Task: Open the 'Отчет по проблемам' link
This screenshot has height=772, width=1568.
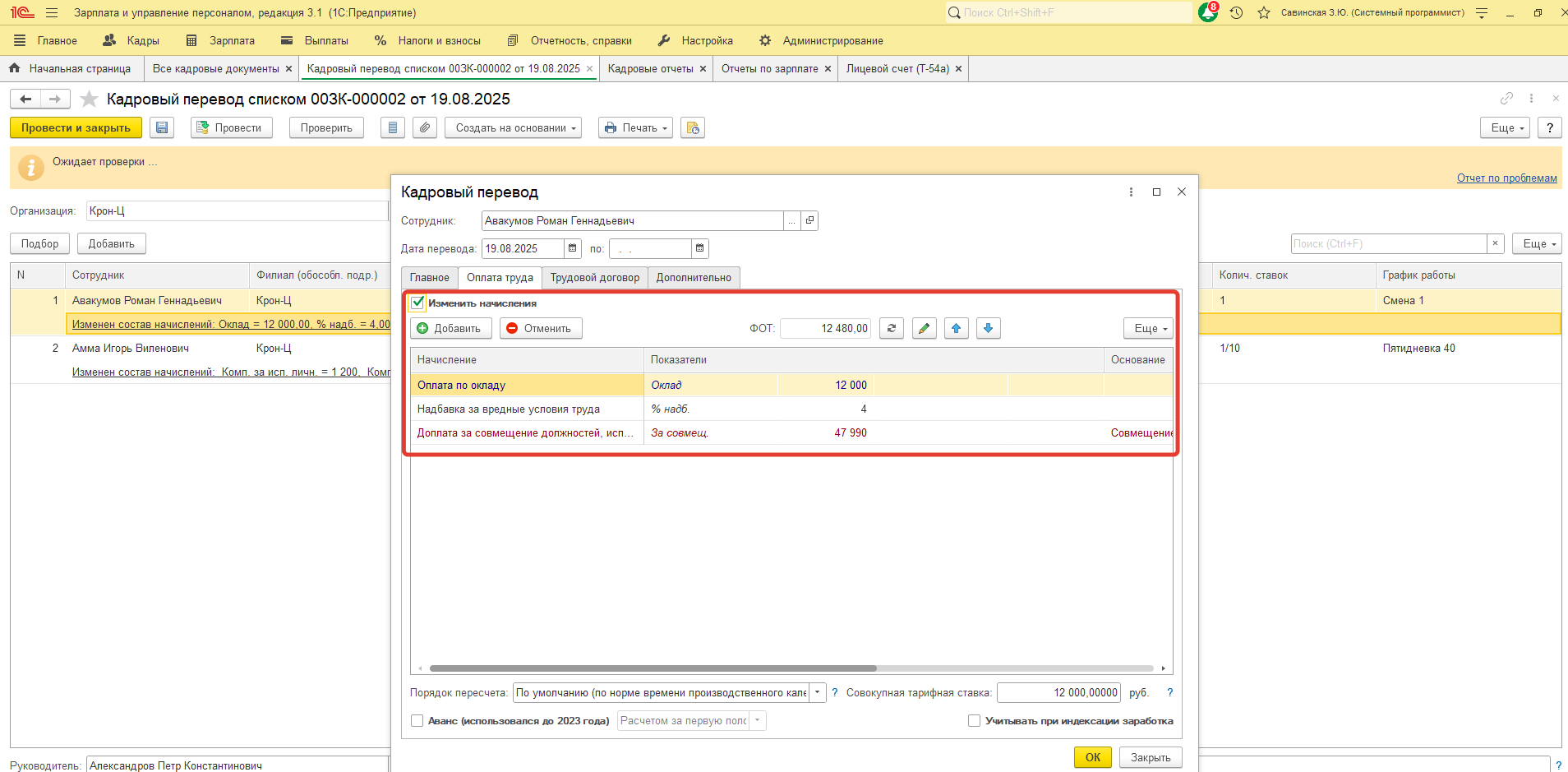Action: [1506, 178]
